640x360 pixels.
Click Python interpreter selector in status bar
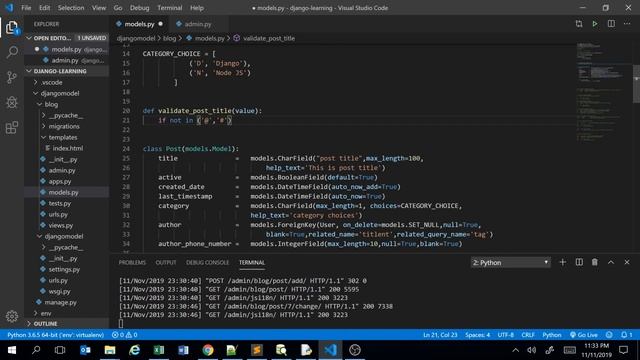click(56, 335)
